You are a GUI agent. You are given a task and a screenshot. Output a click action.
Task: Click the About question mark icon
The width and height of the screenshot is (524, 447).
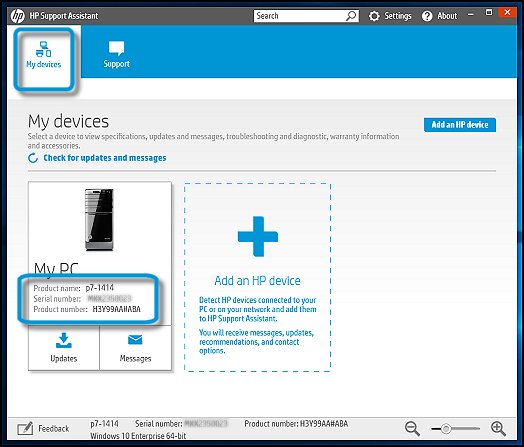[x=427, y=16]
